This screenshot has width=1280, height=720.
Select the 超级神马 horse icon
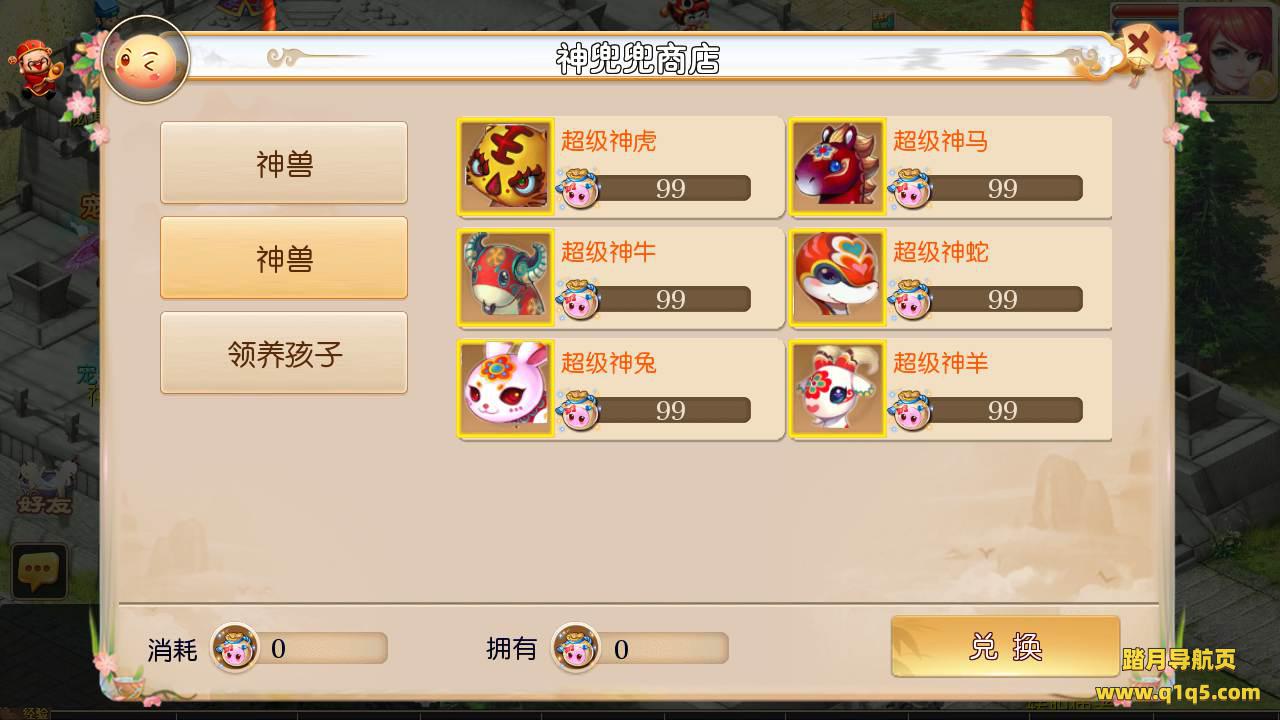click(838, 166)
